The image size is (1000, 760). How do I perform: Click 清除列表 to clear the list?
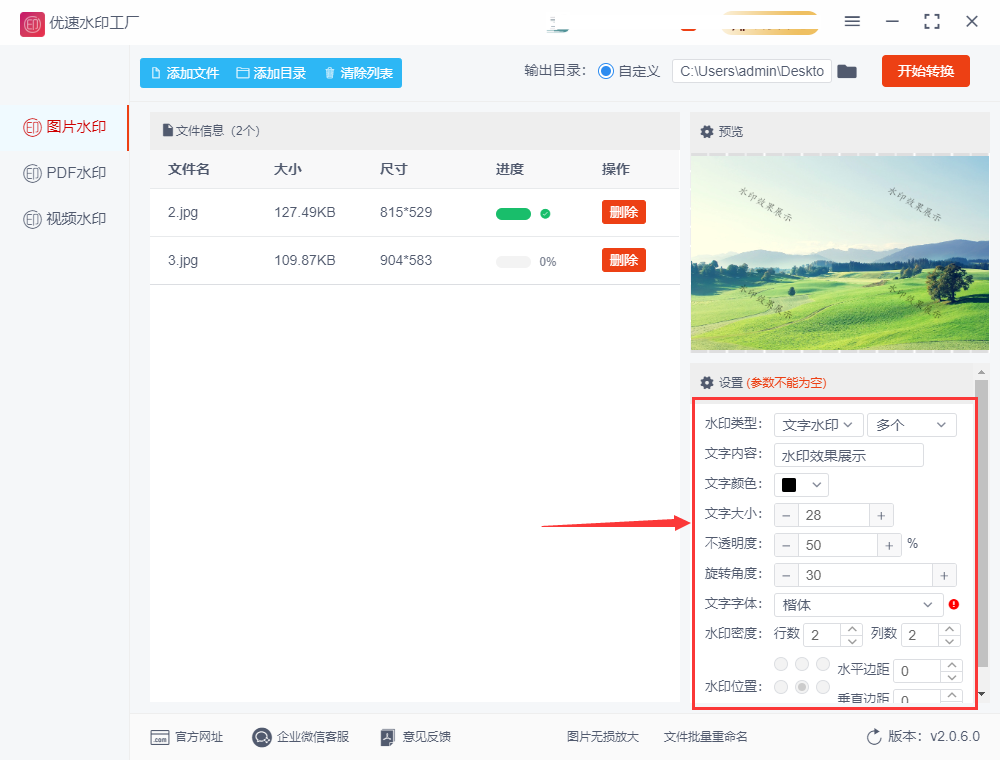(x=358, y=73)
